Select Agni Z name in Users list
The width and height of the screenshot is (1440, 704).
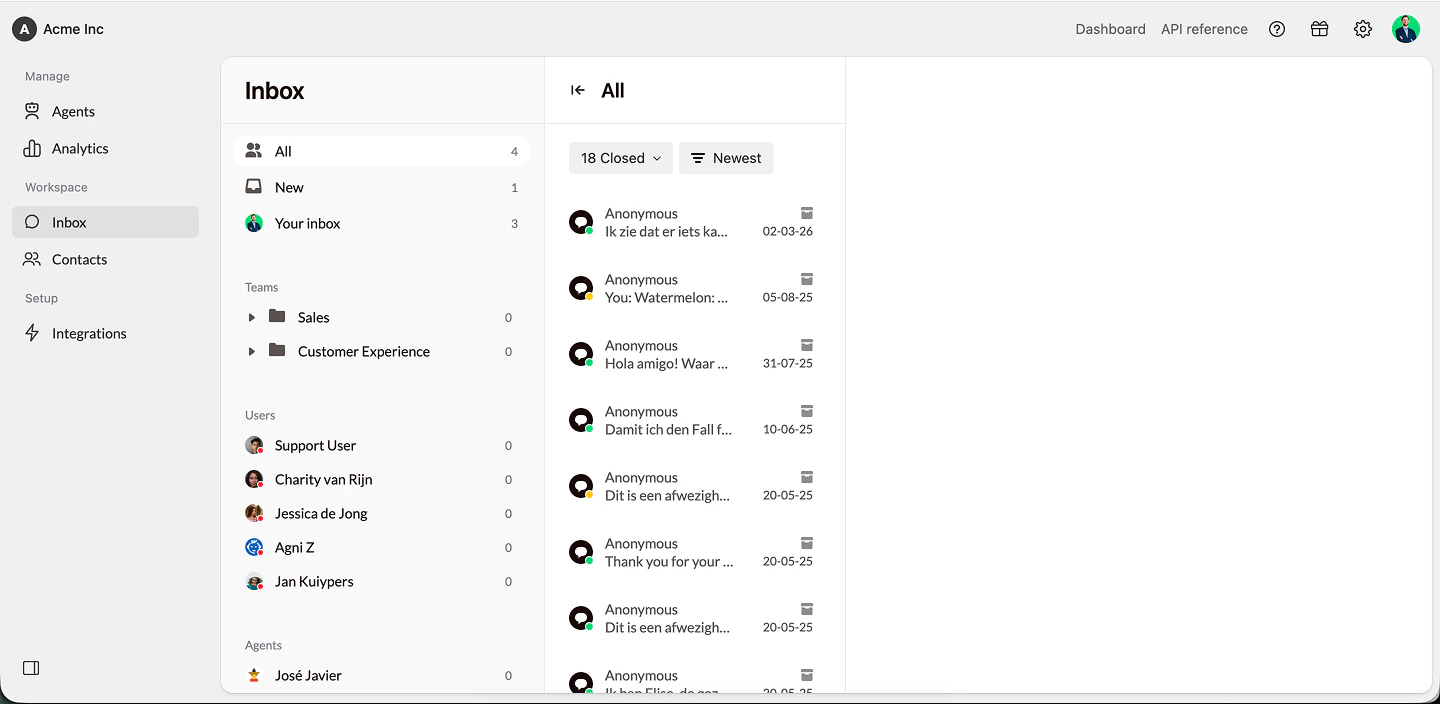coord(294,547)
